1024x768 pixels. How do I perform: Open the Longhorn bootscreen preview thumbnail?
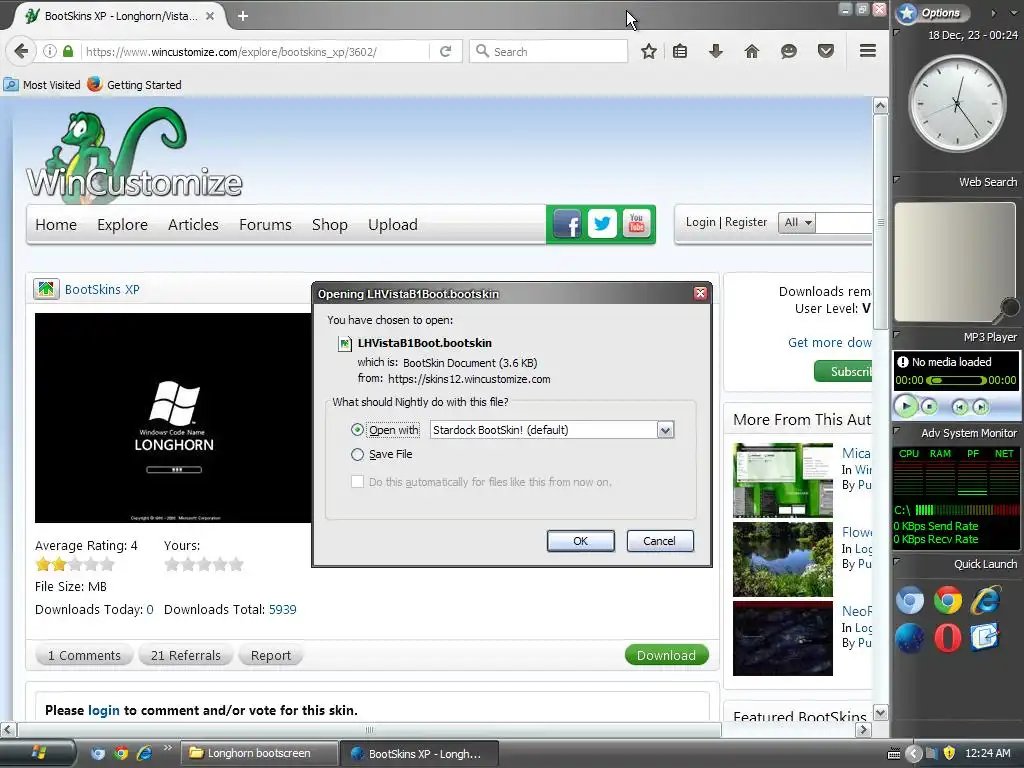click(173, 418)
